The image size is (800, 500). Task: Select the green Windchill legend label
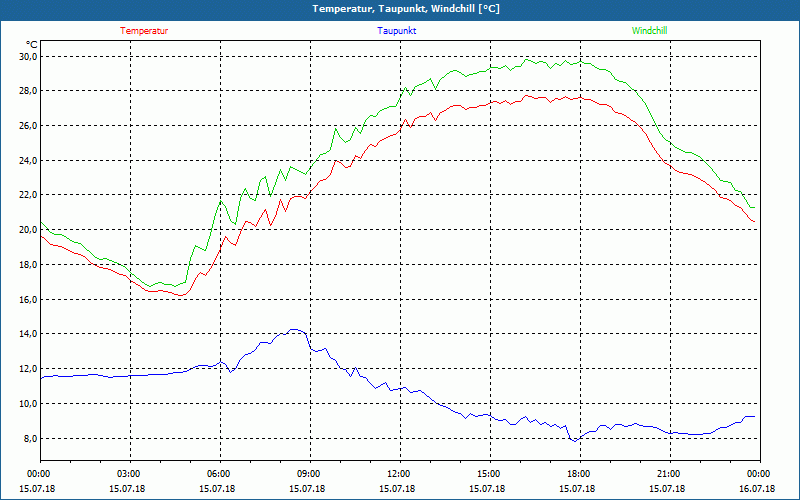[649, 31]
